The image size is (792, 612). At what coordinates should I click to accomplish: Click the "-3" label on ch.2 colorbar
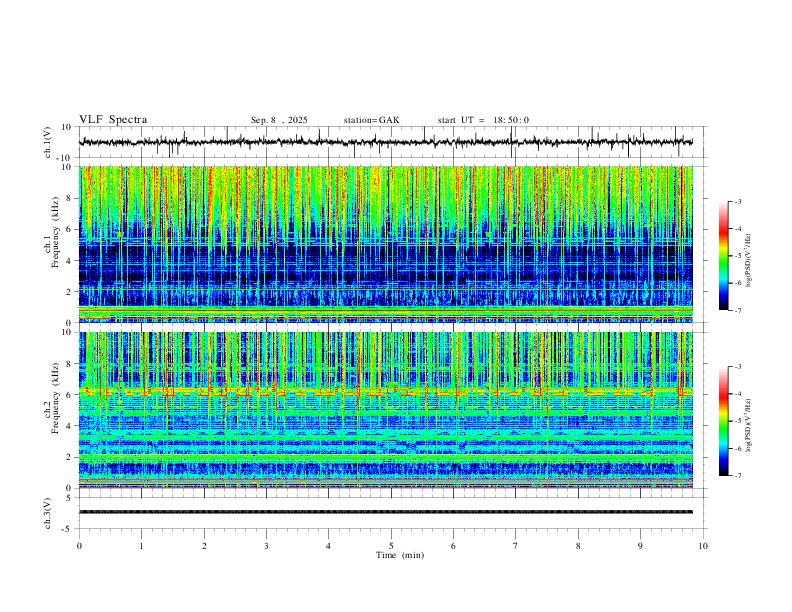pyautogui.click(x=738, y=367)
